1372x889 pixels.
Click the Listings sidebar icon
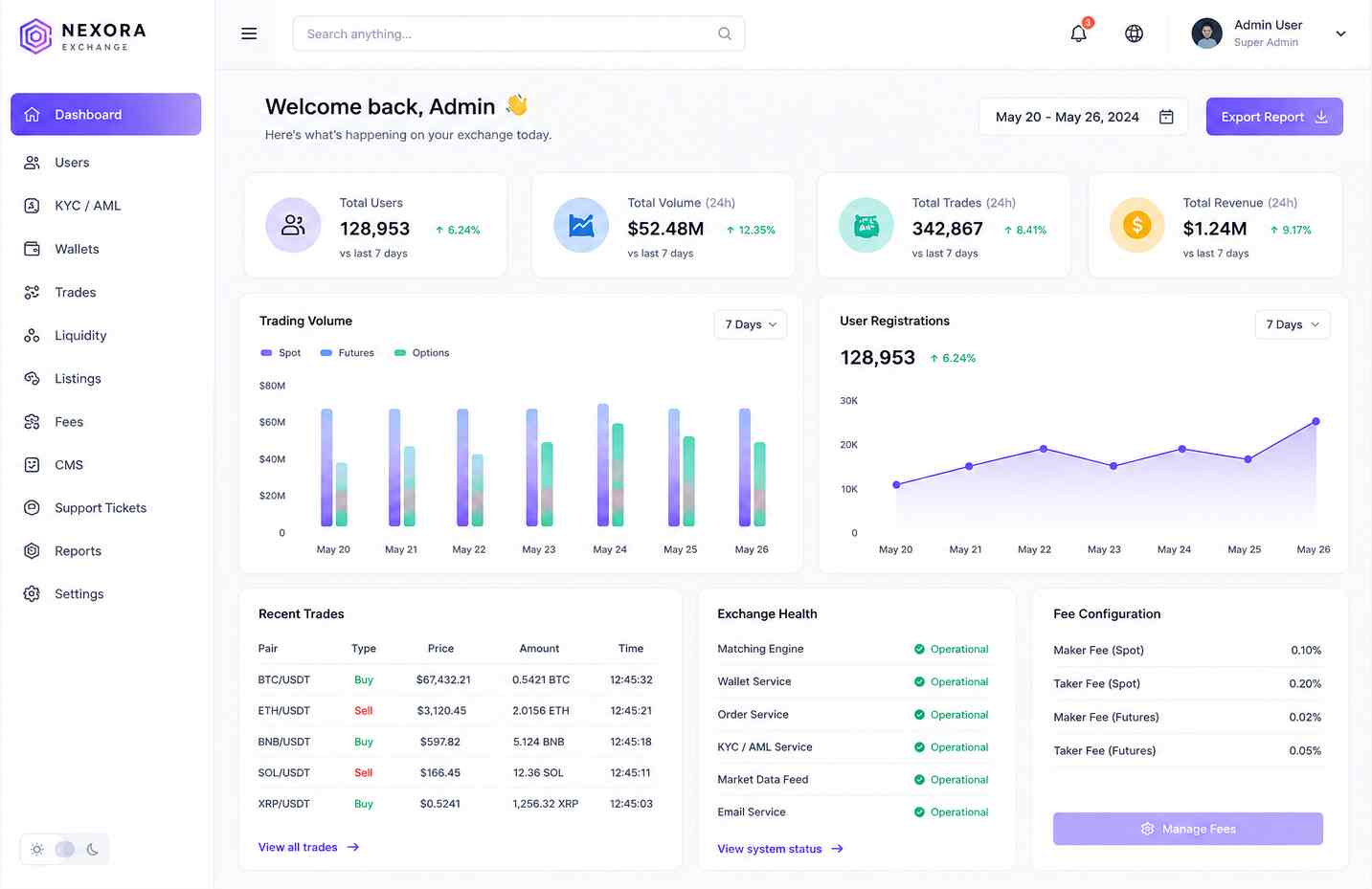32,378
